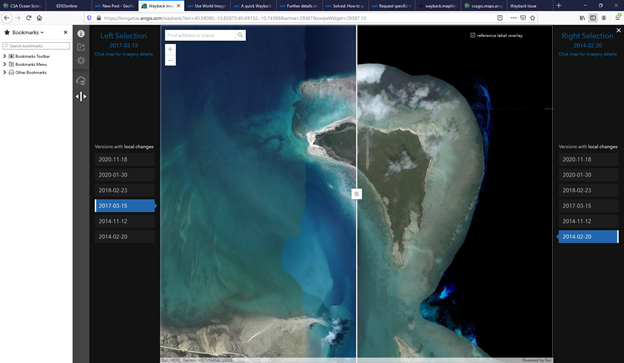Screen dimensions: 624x363
Task: Expand the Bookmarks Toolbar folder
Action: [4, 56]
